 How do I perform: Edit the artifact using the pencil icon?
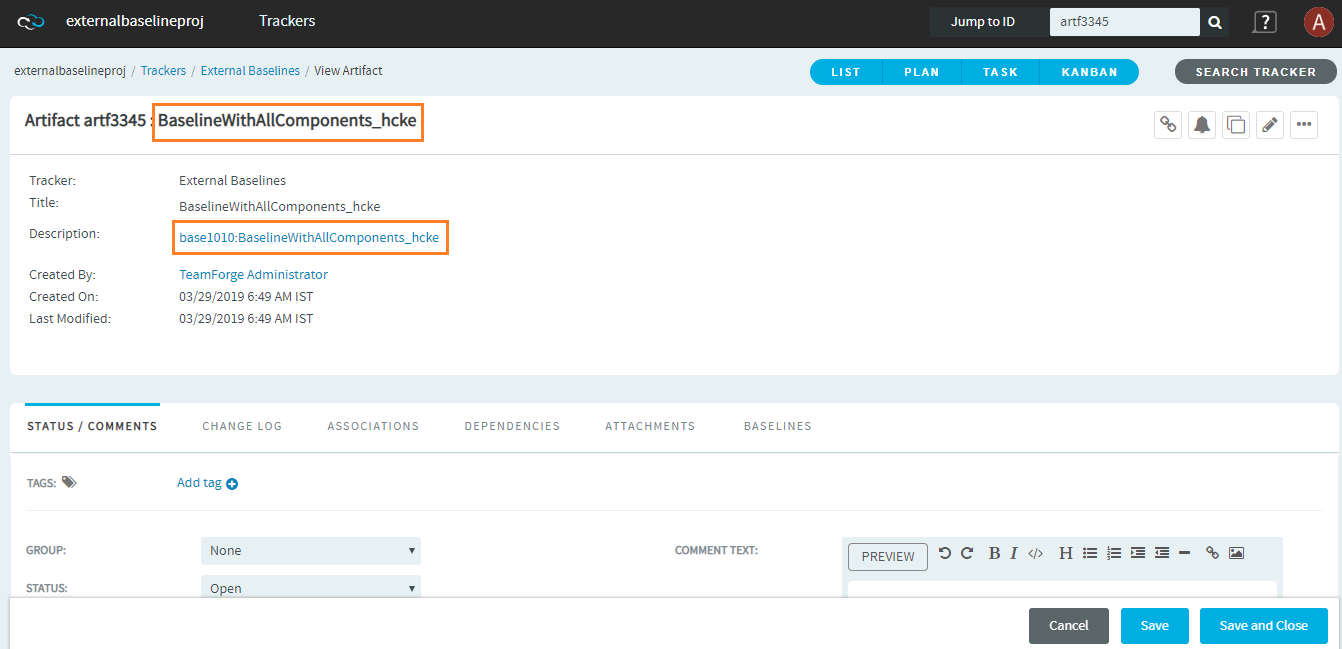[1270, 125]
